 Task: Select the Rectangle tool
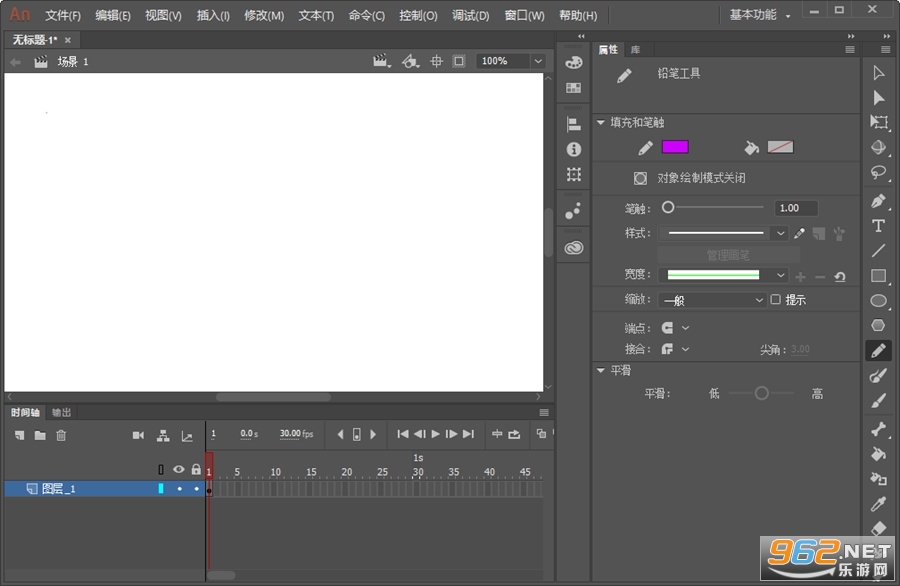[878, 275]
